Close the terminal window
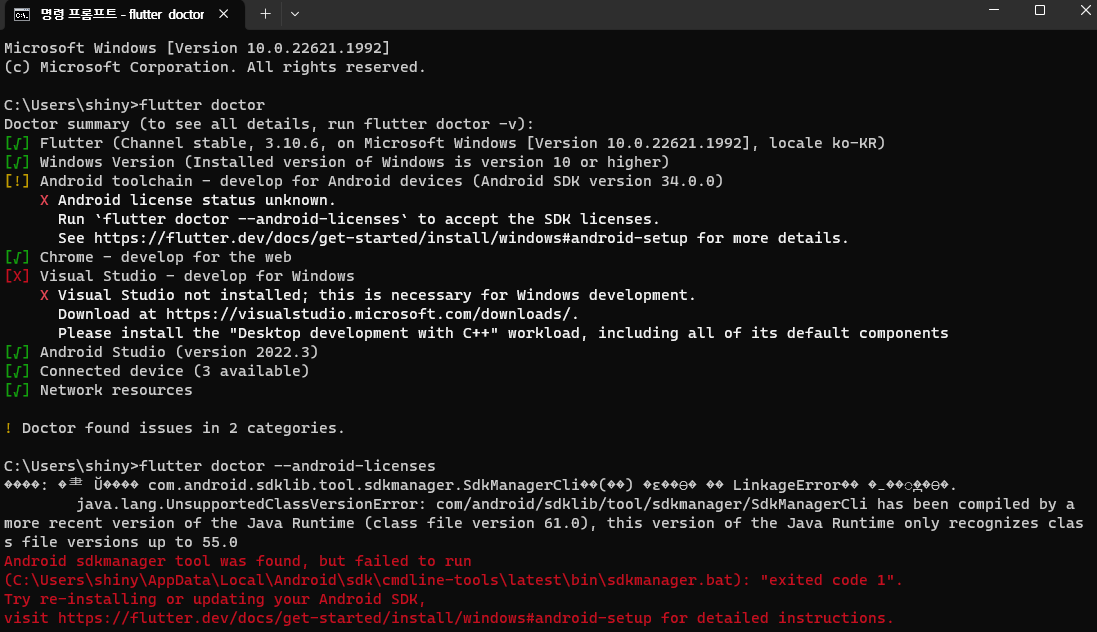Screen dimensions: 1097x632 point(1085,10)
